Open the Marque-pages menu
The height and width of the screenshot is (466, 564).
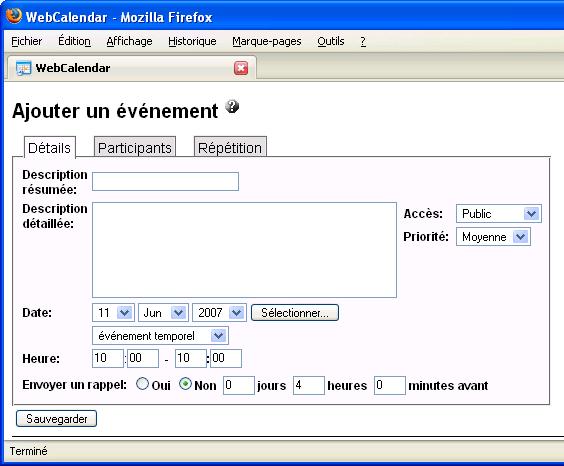click(267, 41)
